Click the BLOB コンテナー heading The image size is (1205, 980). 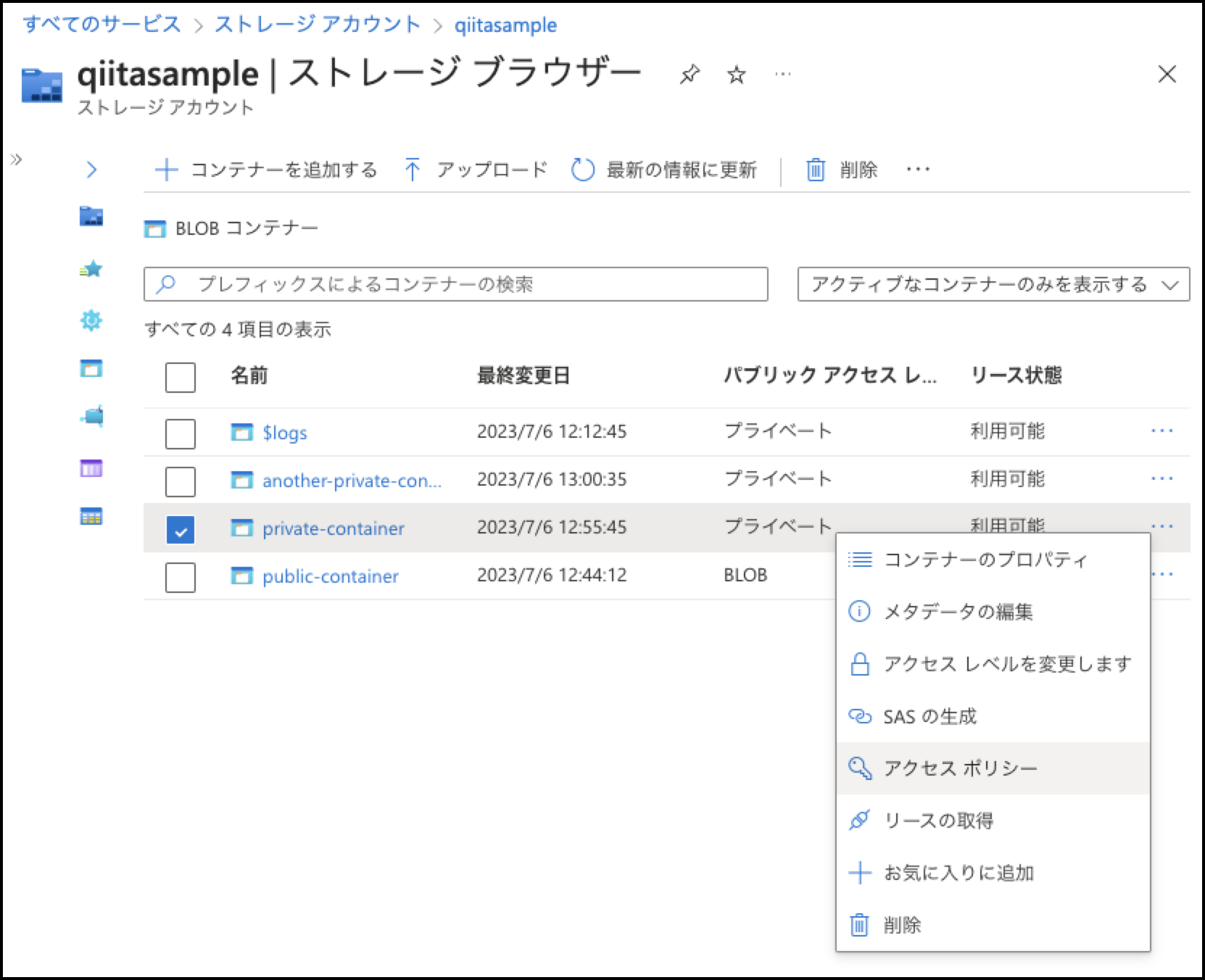[x=247, y=228]
